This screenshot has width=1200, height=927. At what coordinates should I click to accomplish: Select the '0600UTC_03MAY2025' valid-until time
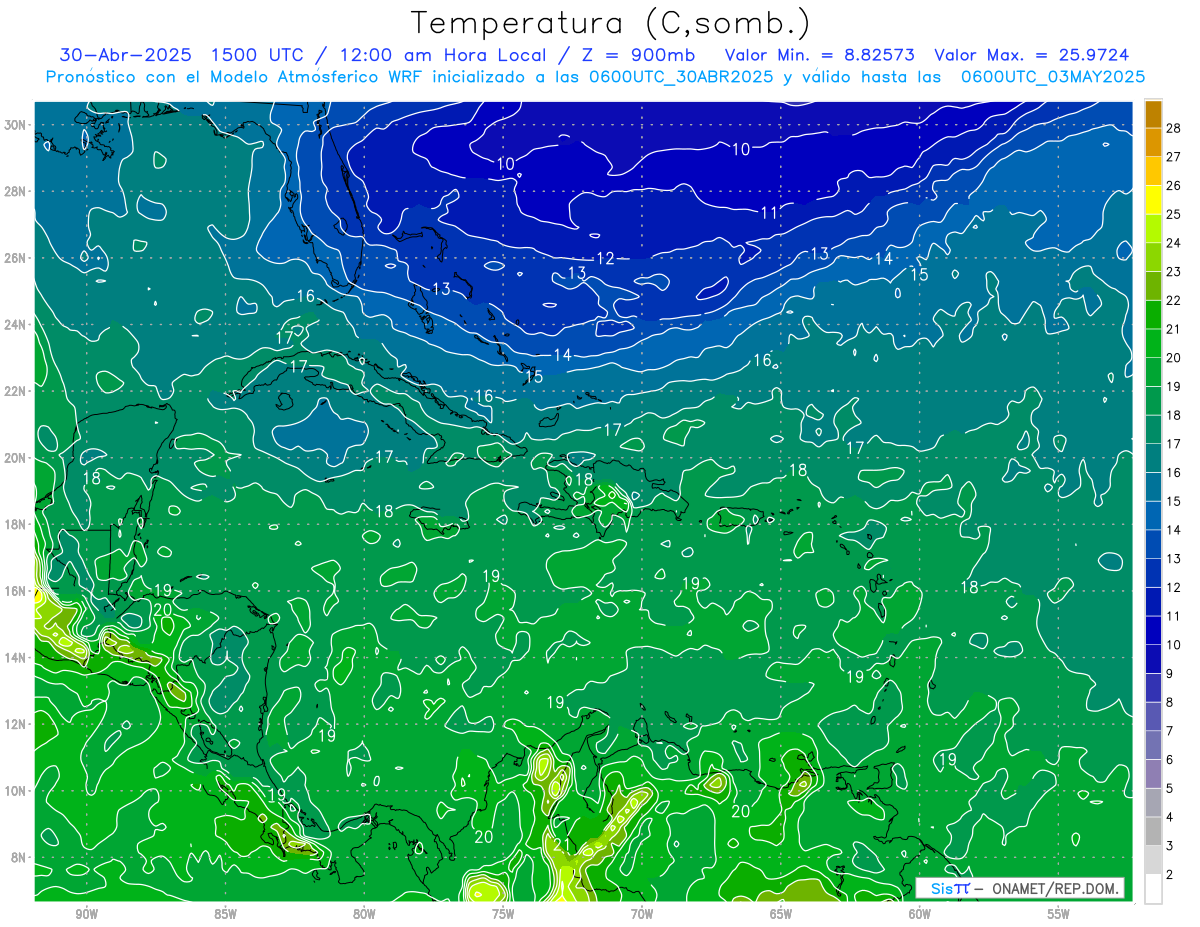1053,76
